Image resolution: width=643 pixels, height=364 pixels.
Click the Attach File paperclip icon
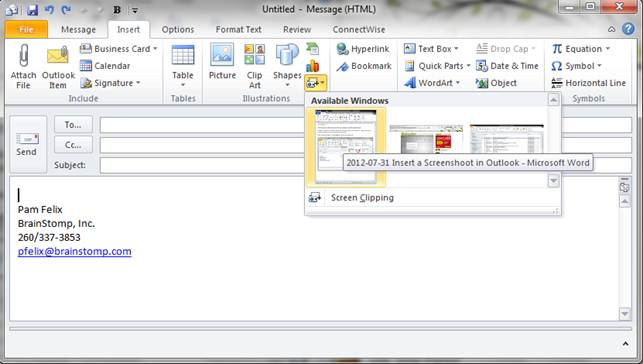tap(23, 56)
